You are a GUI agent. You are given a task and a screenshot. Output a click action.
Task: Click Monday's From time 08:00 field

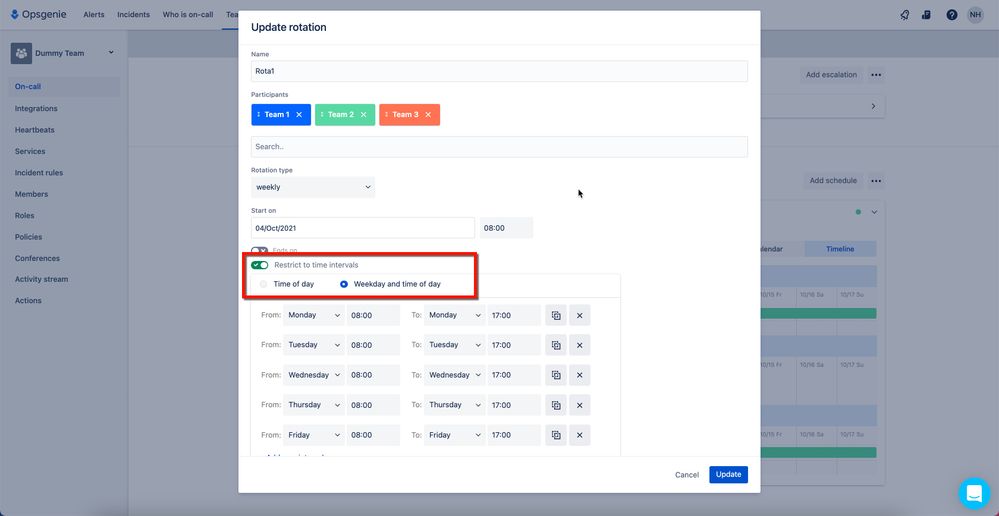coord(373,315)
